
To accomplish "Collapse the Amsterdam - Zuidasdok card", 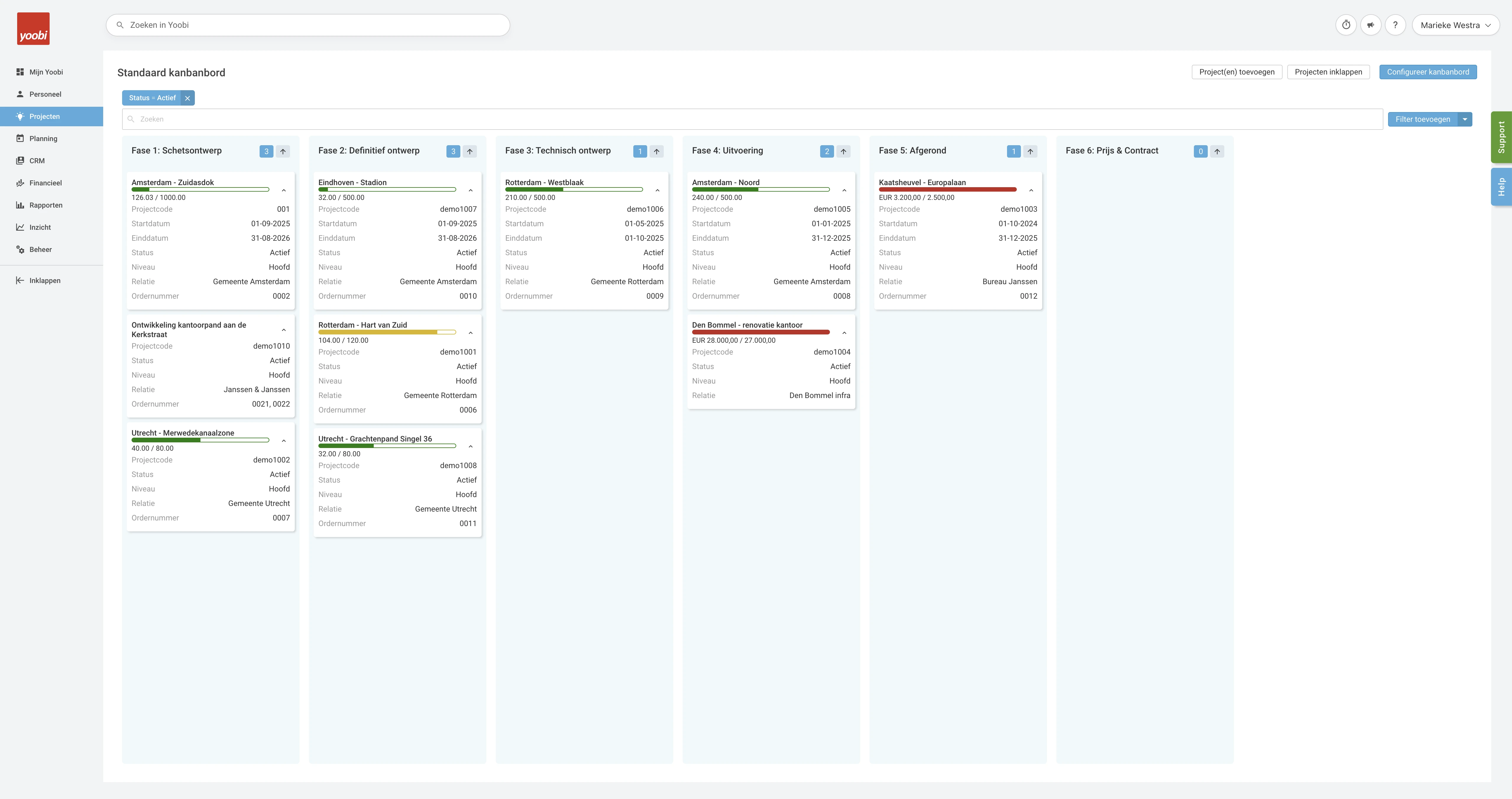I will (x=284, y=190).
